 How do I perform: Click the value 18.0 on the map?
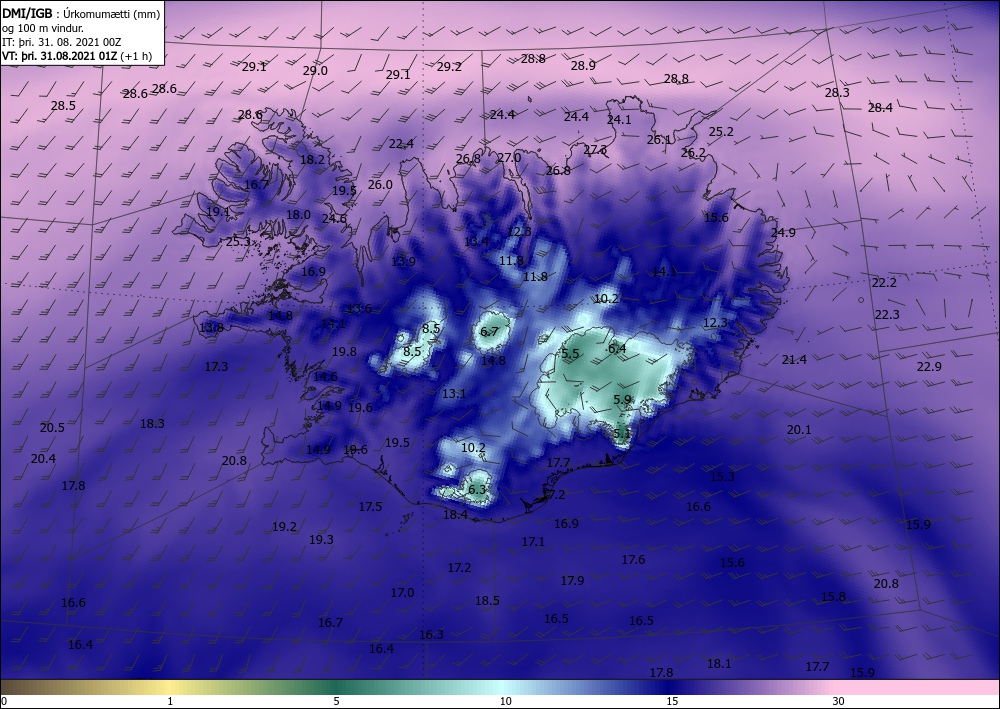(298, 215)
